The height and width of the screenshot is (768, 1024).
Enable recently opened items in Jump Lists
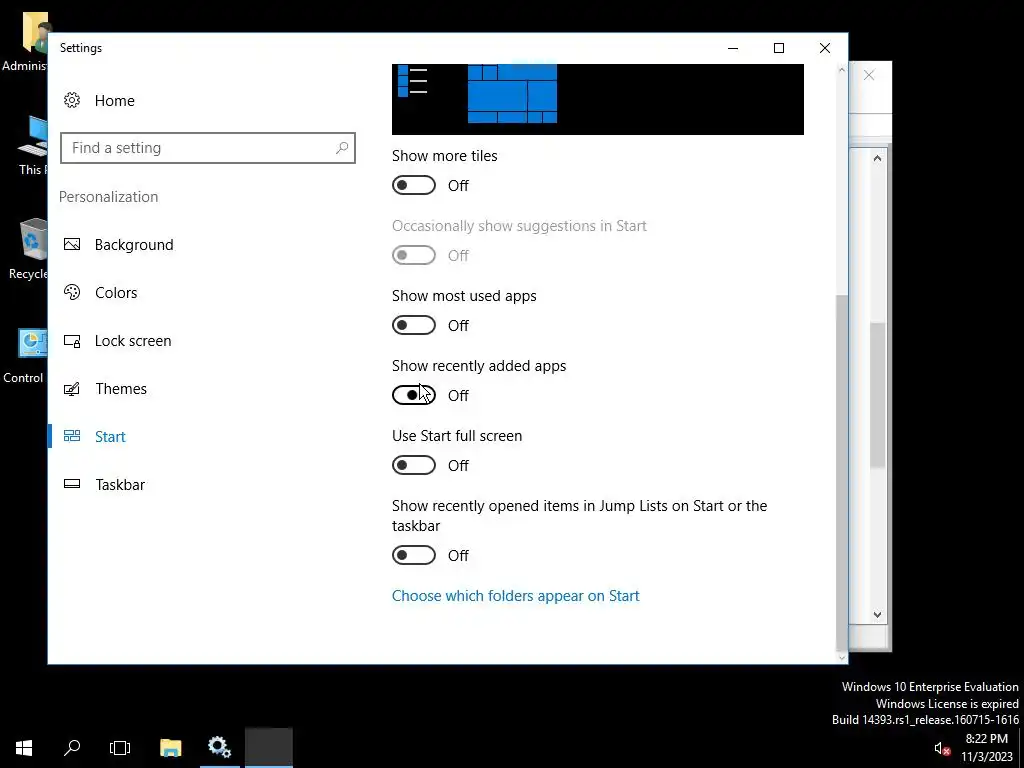413,555
